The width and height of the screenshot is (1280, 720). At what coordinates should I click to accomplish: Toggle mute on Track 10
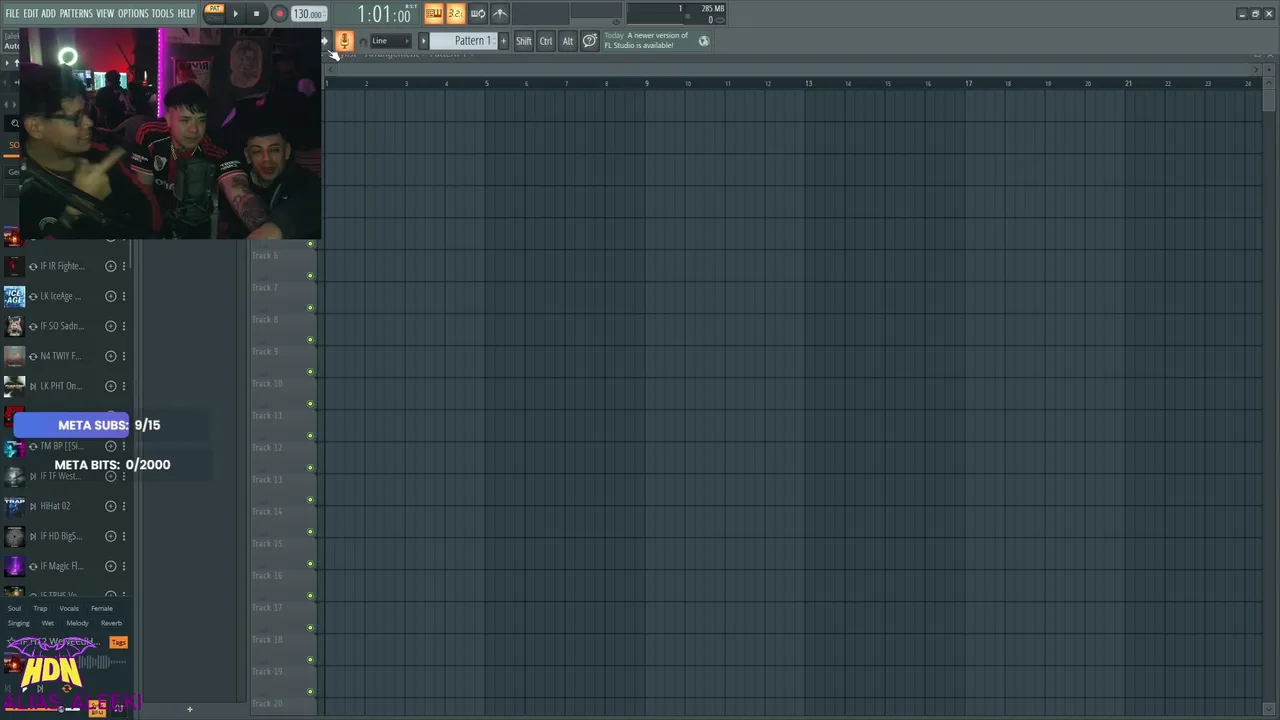point(310,404)
